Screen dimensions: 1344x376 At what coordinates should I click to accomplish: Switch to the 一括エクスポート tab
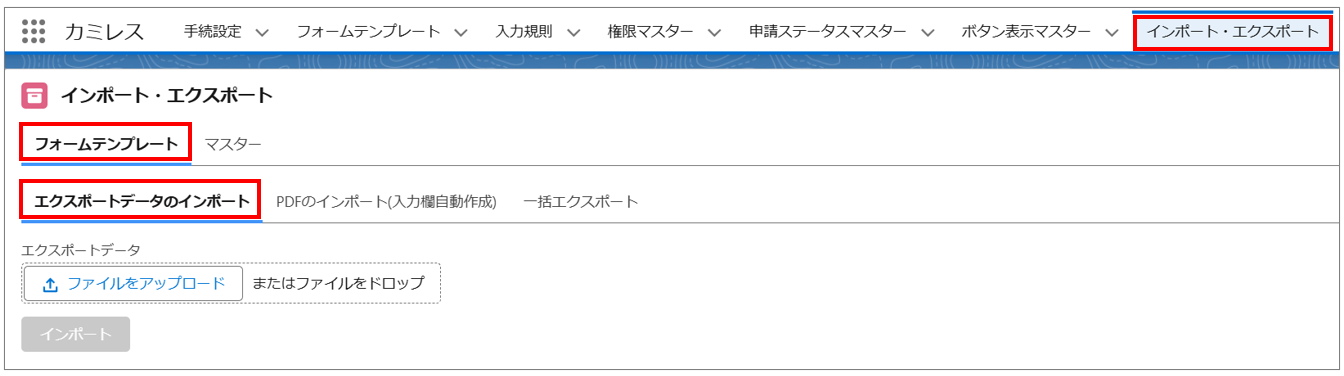click(x=580, y=201)
